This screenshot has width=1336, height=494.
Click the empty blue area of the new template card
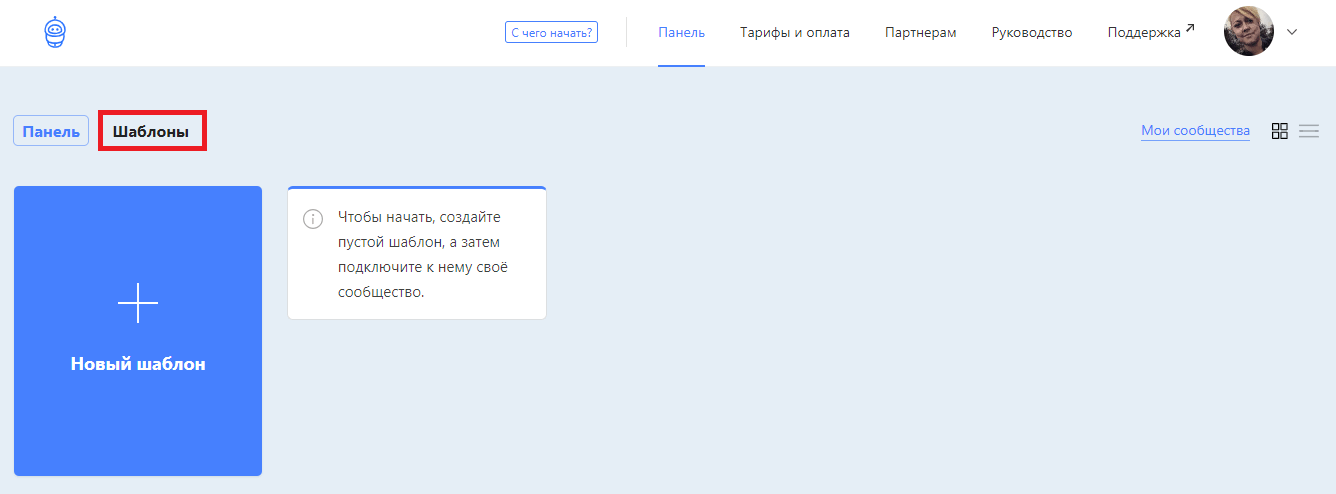pos(138,430)
